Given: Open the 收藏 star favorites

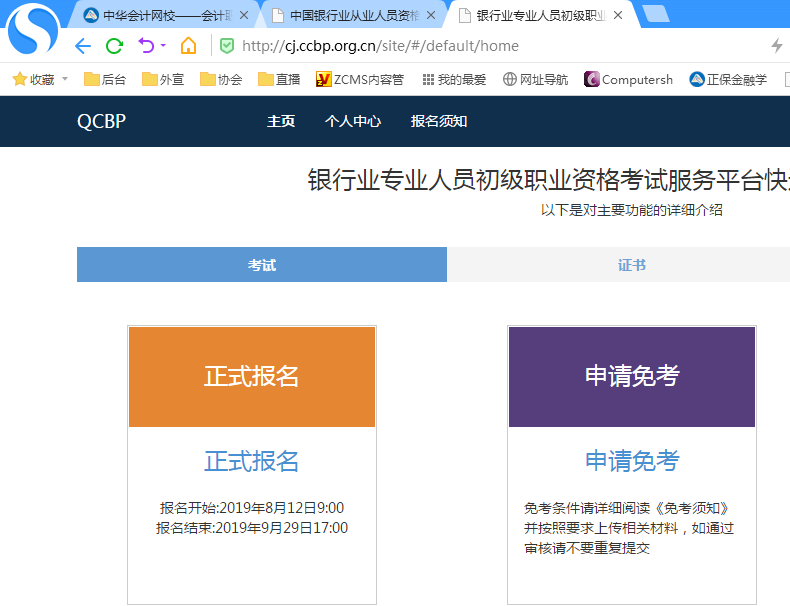Looking at the screenshot, I should click(33, 79).
